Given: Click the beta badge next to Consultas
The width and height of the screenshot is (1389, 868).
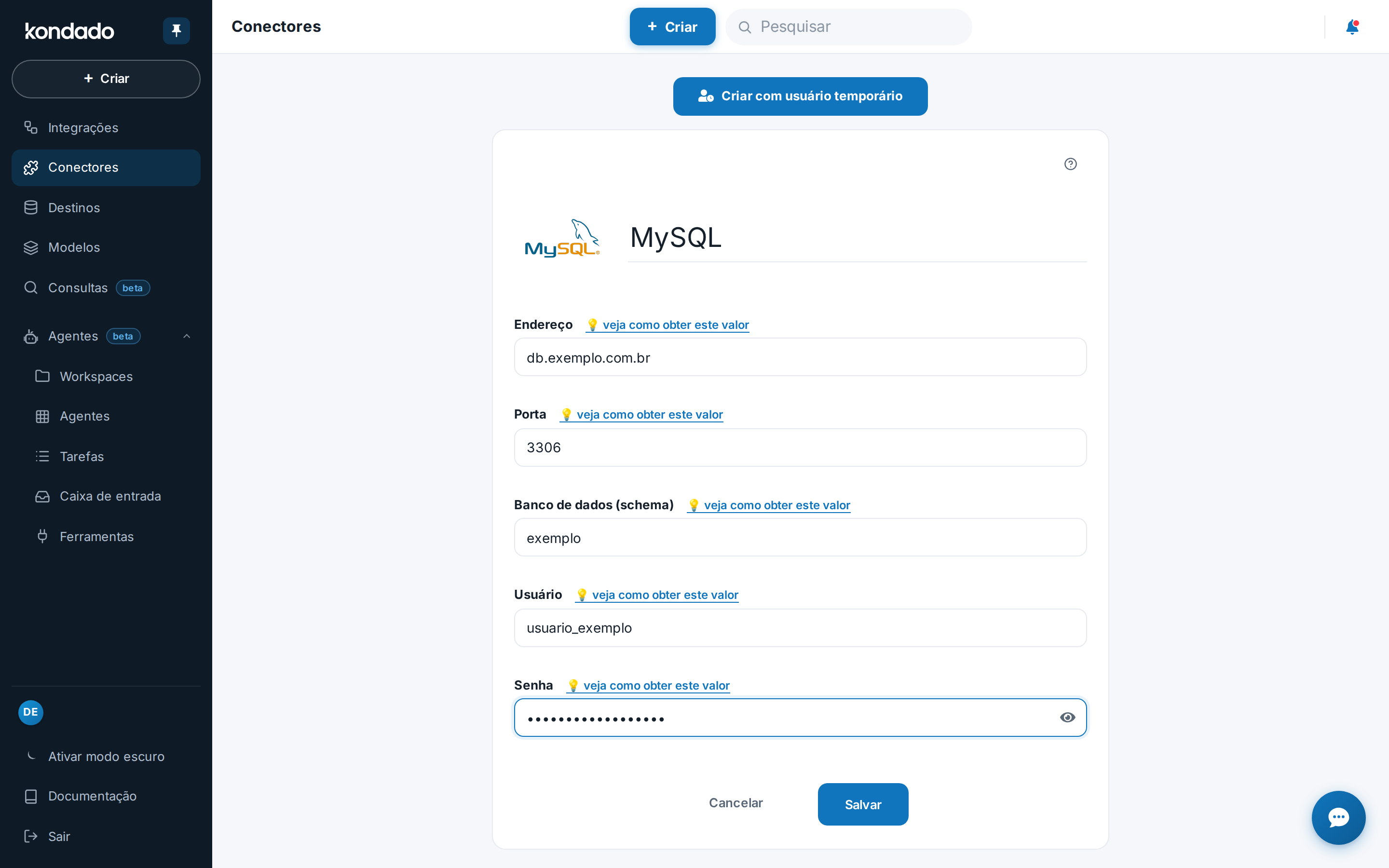Looking at the screenshot, I should point(133,288).
